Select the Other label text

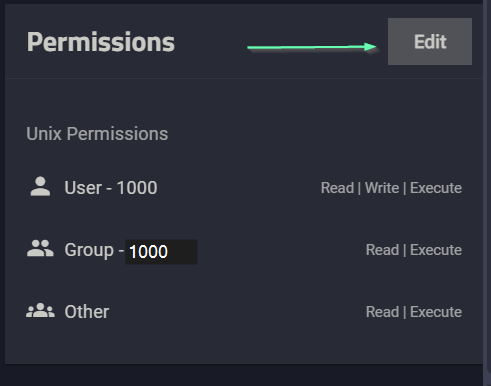[x=87, y=312]
